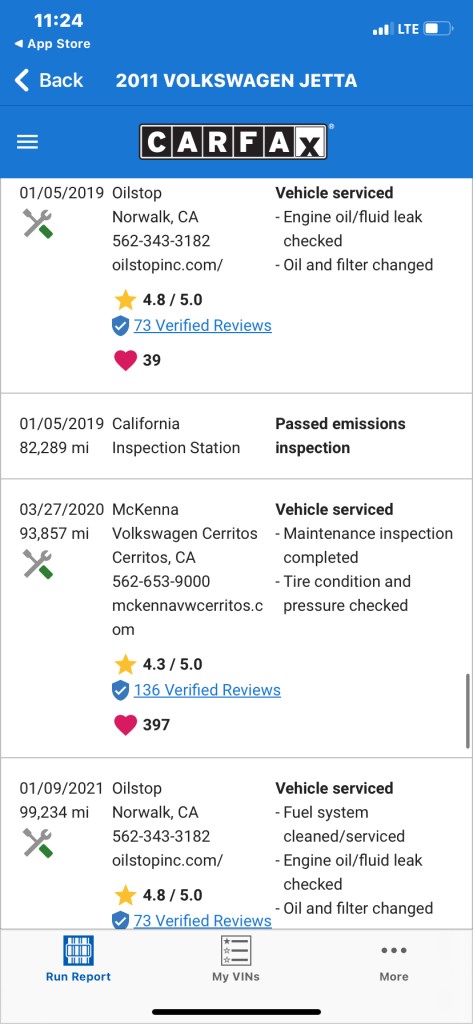Switch to the My VINs tab
Viewport: 473px width, 1024px height.
[236, 959]
